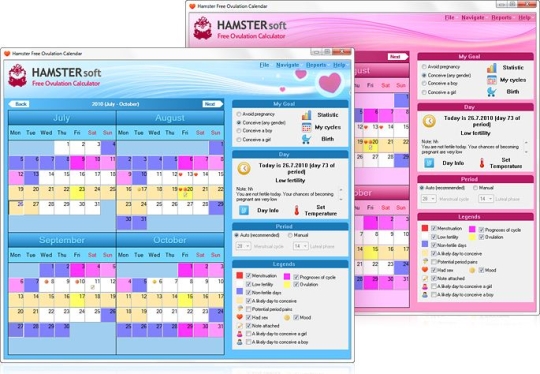Screen dimensions: 540x374
Task: Open File menu in blue window
Action: coord(264,65)
